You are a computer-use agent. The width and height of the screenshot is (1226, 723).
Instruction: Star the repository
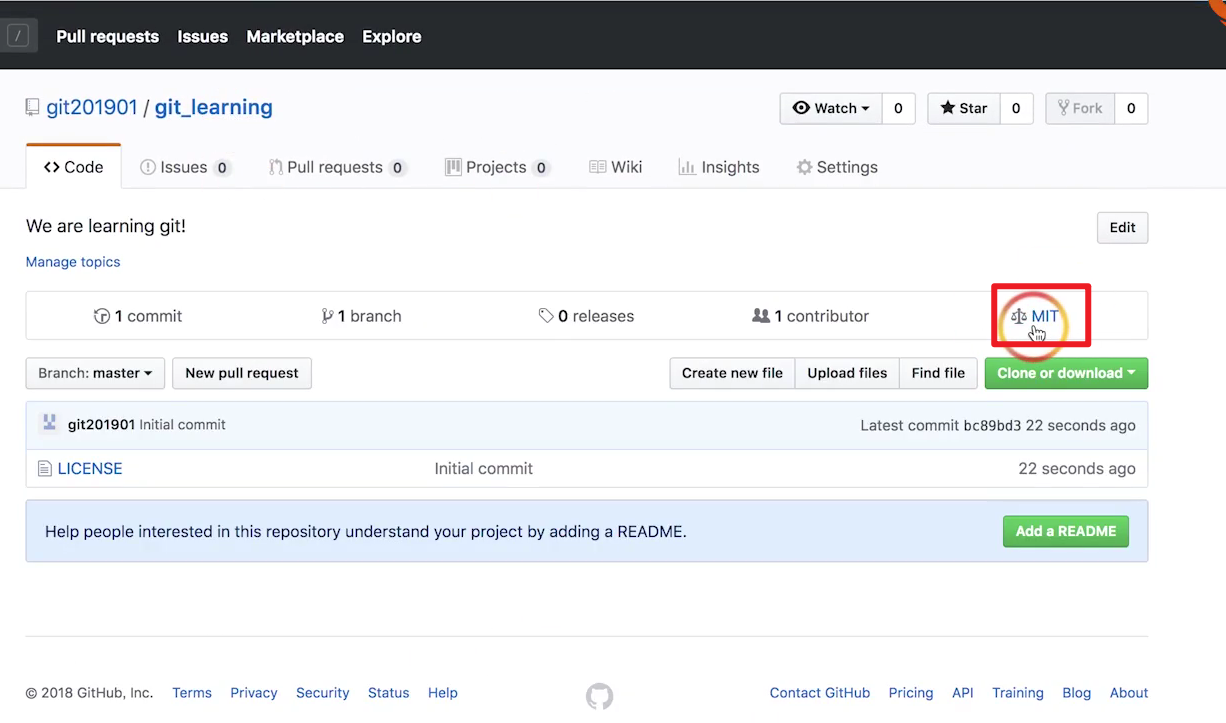tap(964, 108)
